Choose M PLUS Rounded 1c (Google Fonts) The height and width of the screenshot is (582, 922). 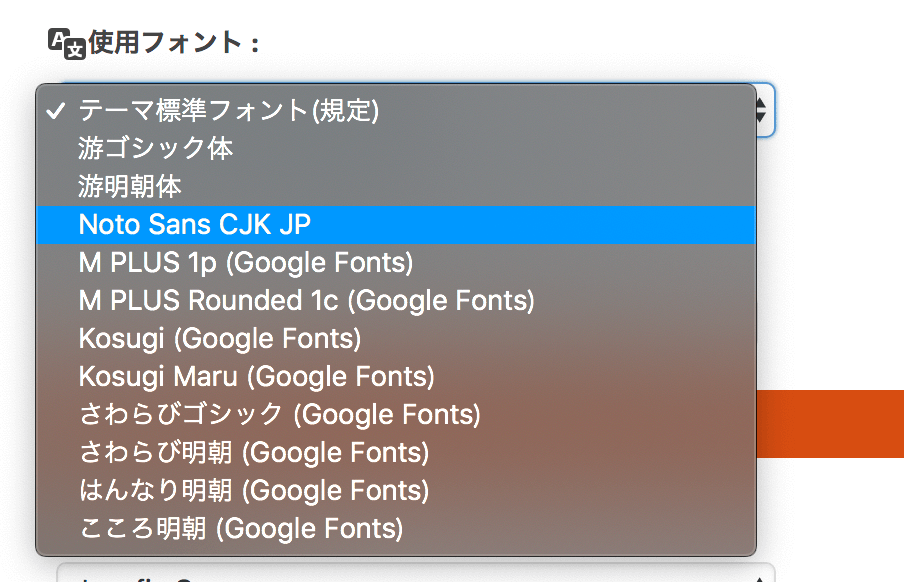pyautogui.click(x=396, y=300)
